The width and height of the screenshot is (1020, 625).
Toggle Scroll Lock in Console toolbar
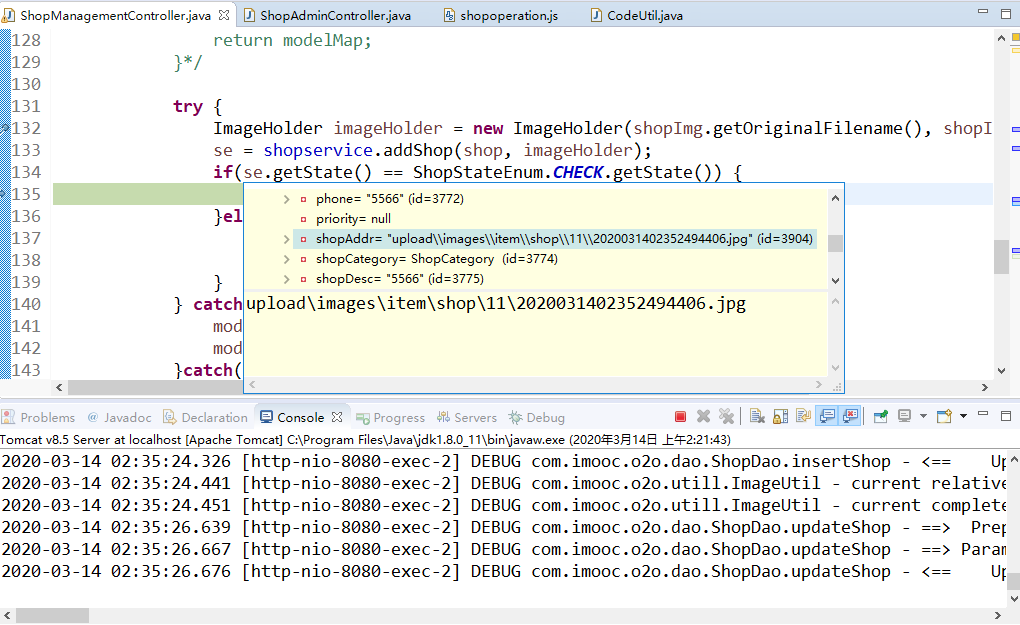coord(780,416)
